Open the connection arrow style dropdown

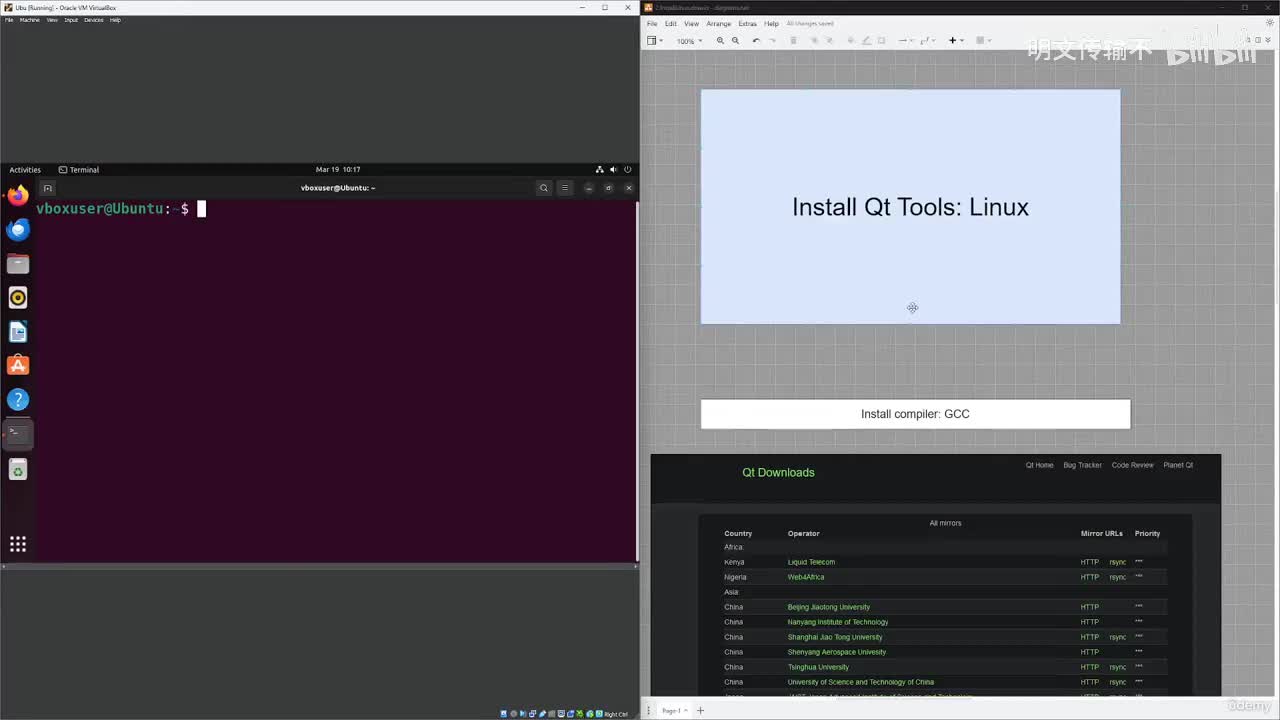click(x=905, y=41)
